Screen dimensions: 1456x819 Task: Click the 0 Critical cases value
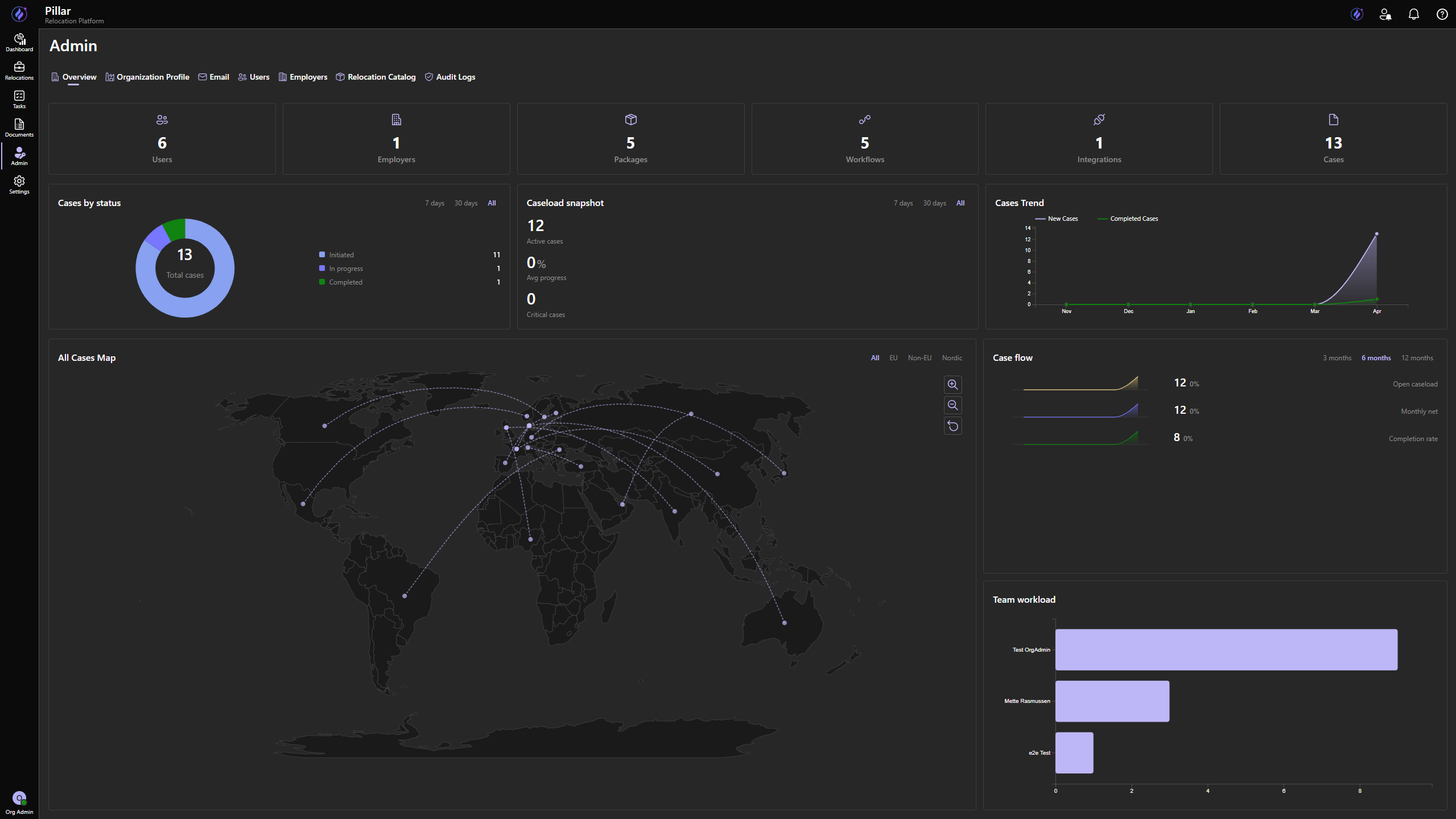tap(531, 299)
